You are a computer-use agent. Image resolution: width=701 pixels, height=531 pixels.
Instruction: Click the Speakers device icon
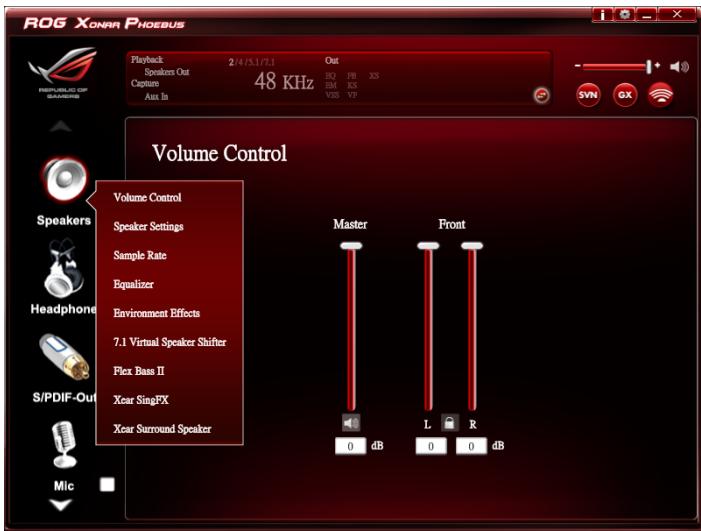[65, 179]
